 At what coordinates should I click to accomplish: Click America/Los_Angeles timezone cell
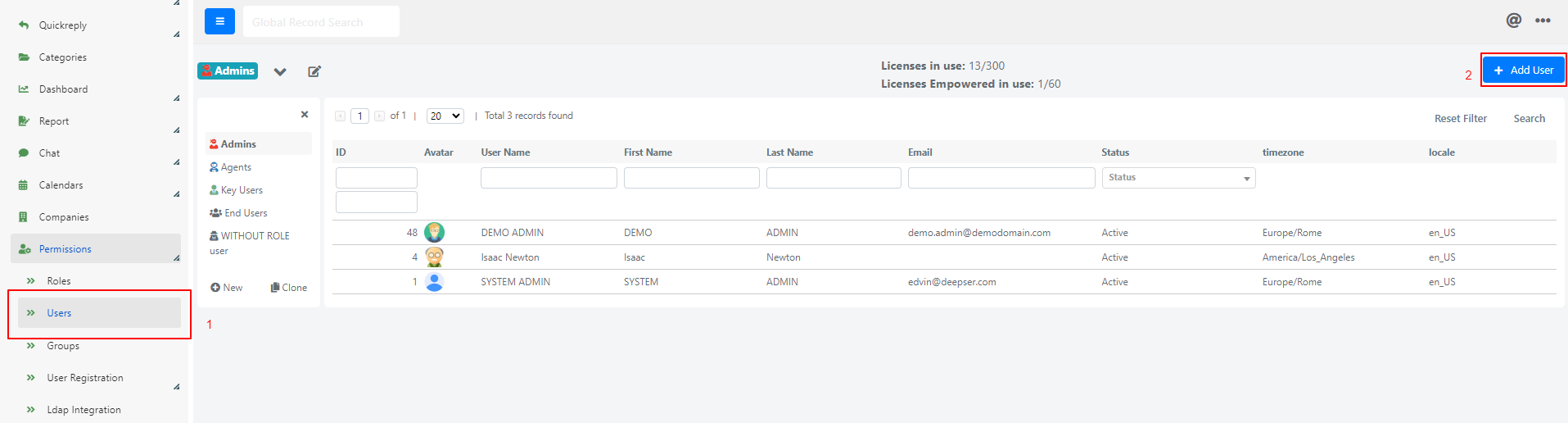pyautogui.click(x=1308, y=257)
